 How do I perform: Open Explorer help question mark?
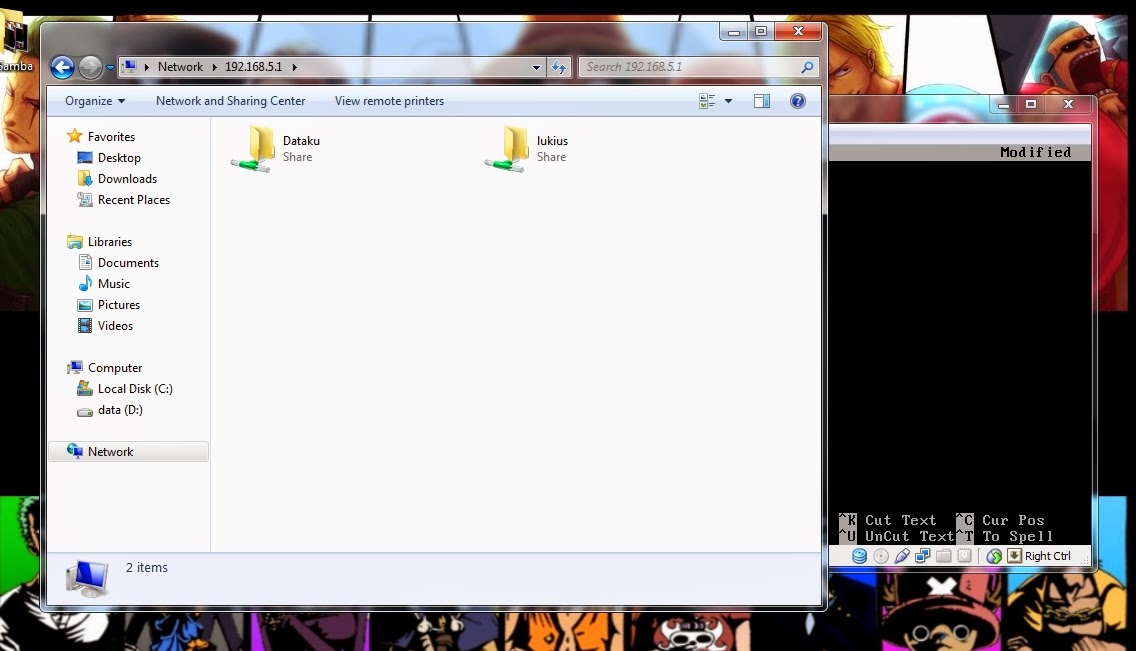point(798,101)
